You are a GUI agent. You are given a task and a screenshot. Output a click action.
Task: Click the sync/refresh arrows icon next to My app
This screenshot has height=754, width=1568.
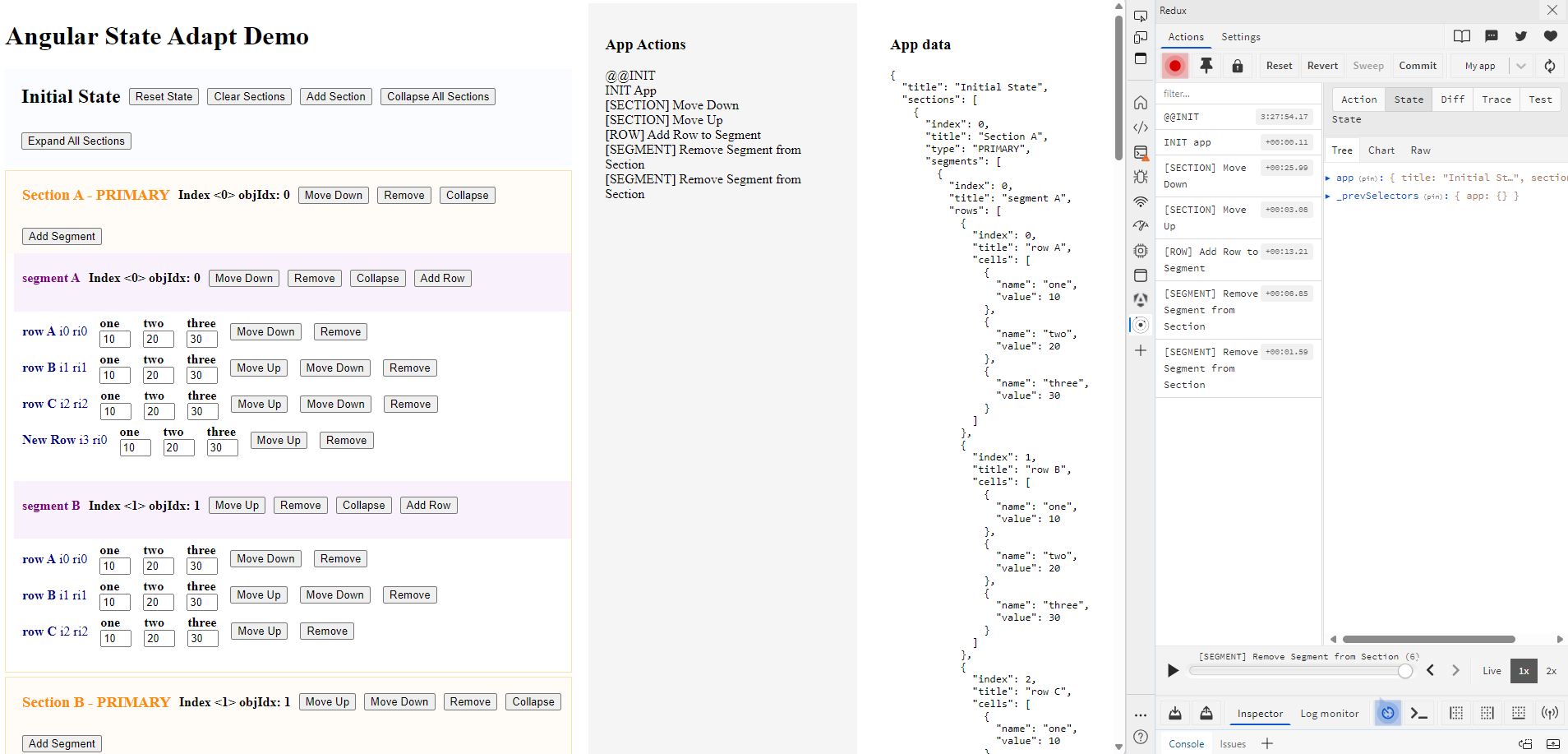pos(1550,66)
